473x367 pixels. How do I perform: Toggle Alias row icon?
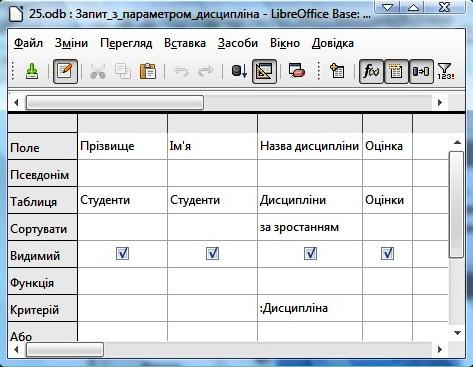pos(421,71)
